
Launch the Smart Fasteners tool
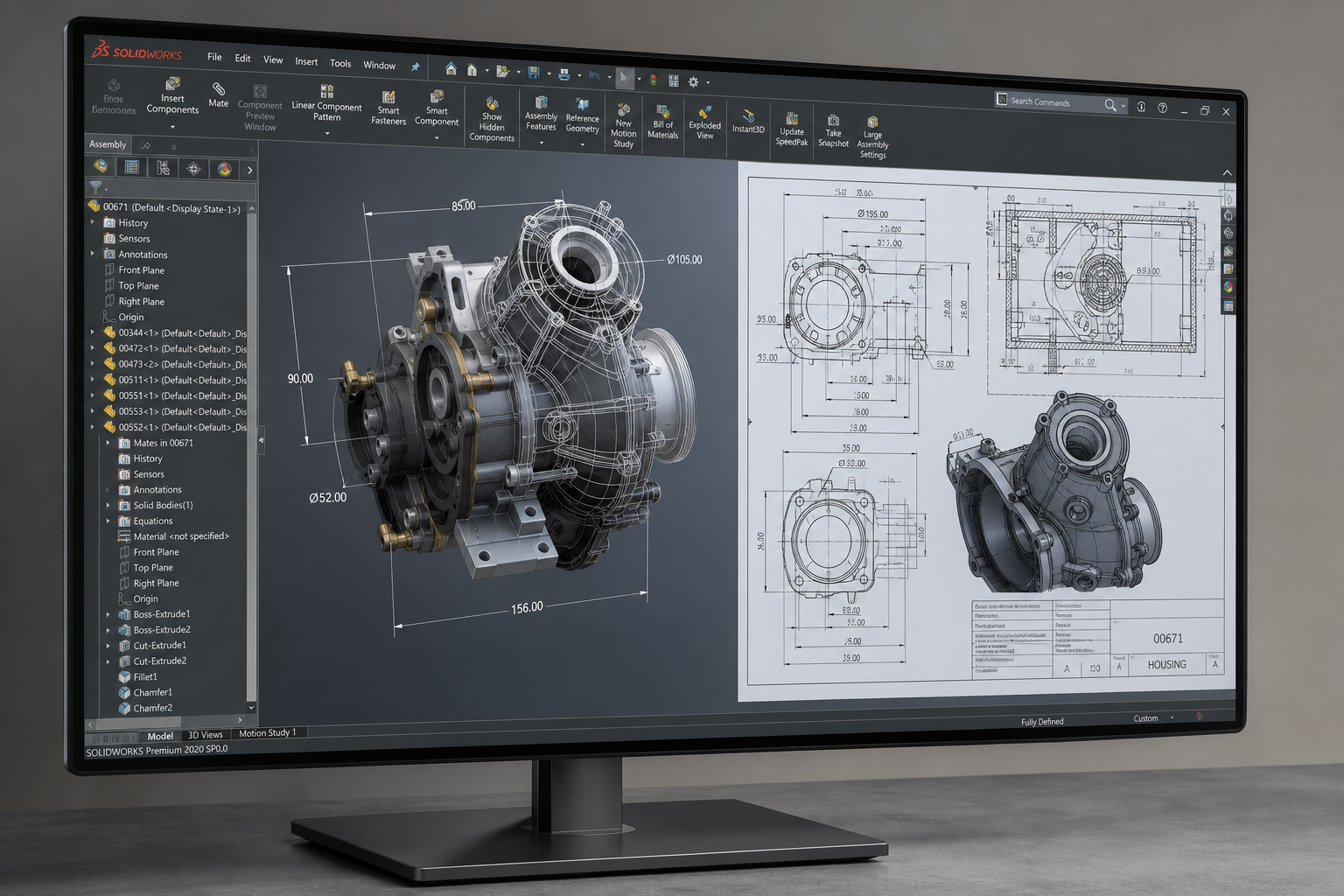pos(388,108)
